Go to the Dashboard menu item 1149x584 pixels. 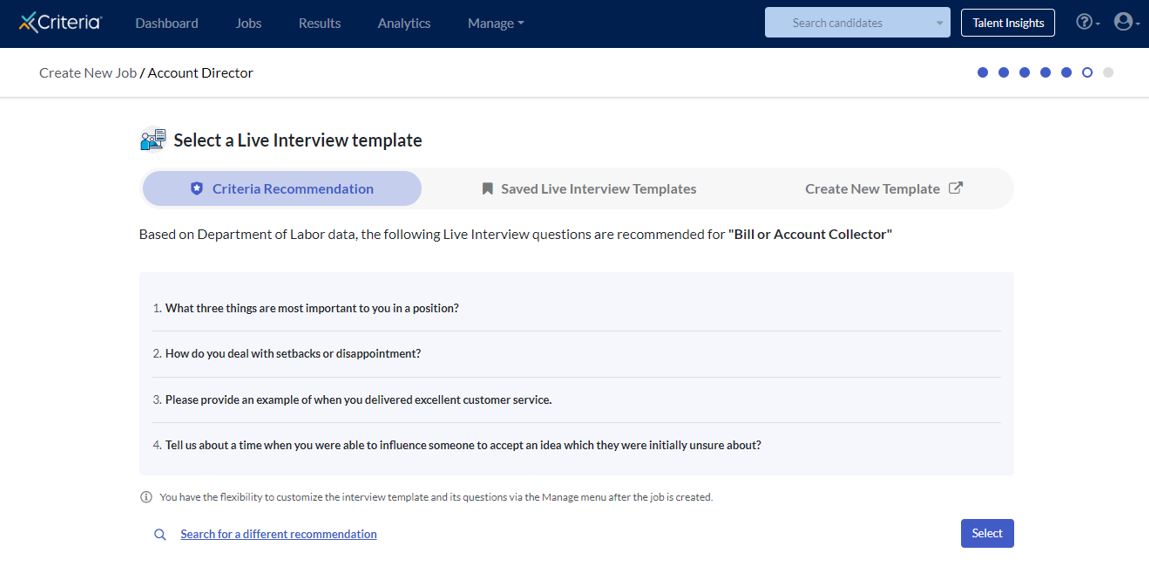[166, 22]
